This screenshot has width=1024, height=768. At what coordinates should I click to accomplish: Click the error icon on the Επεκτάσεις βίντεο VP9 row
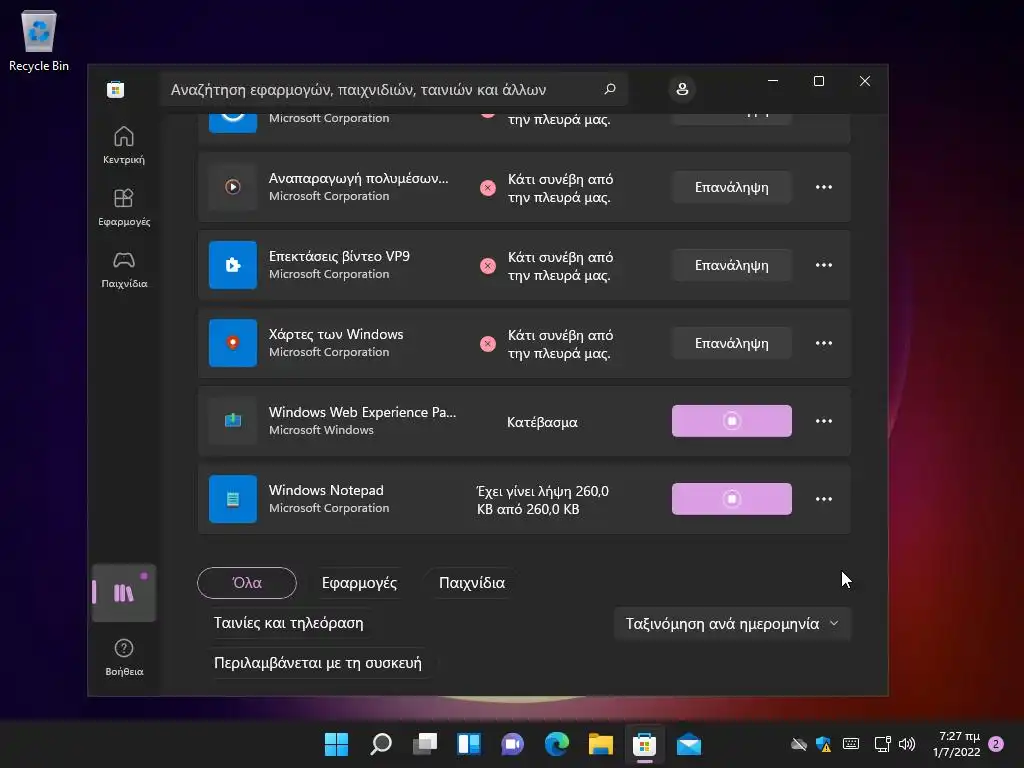488,266
